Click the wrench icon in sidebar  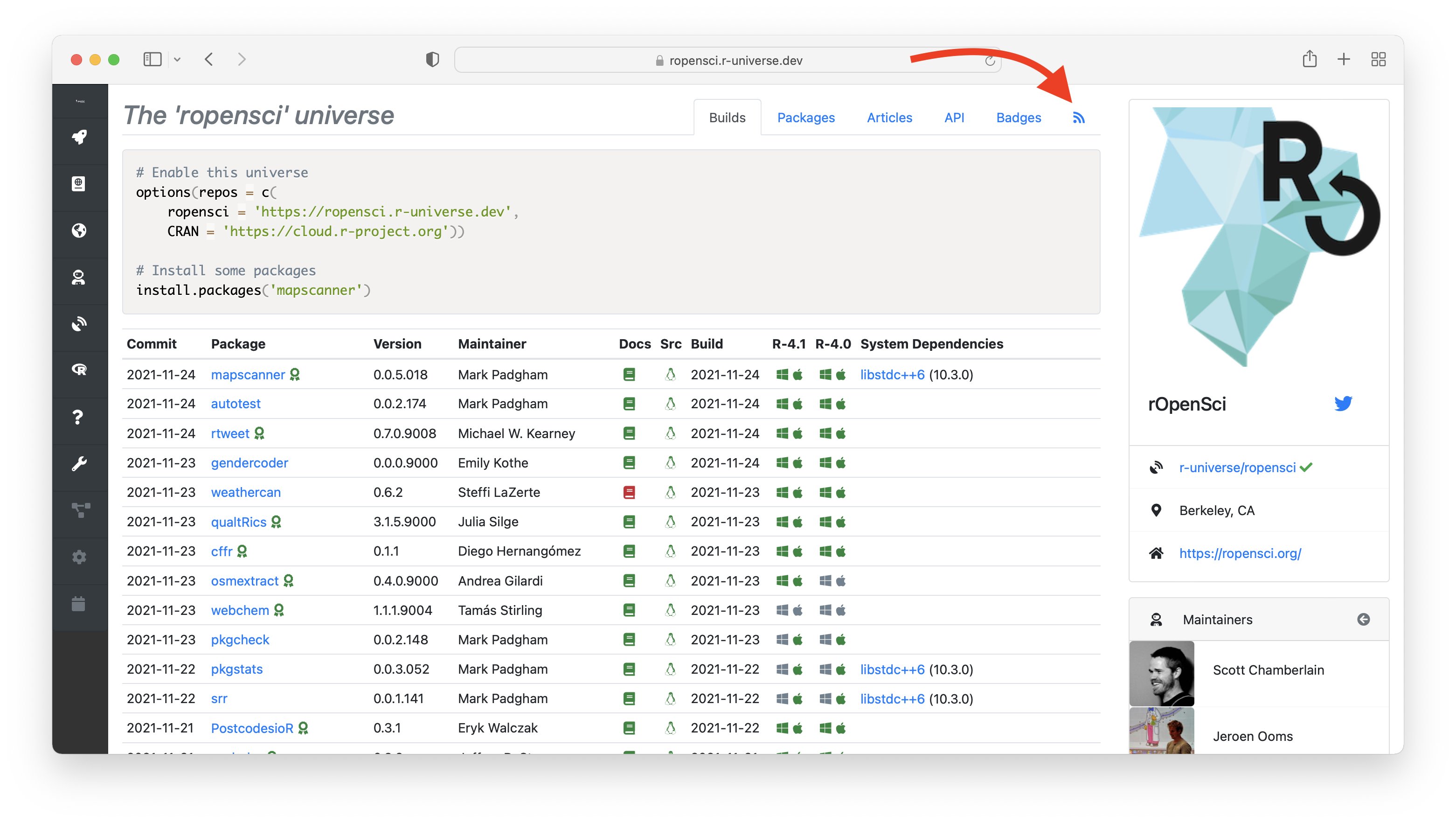pyautogui.click(x=79, y=464)
